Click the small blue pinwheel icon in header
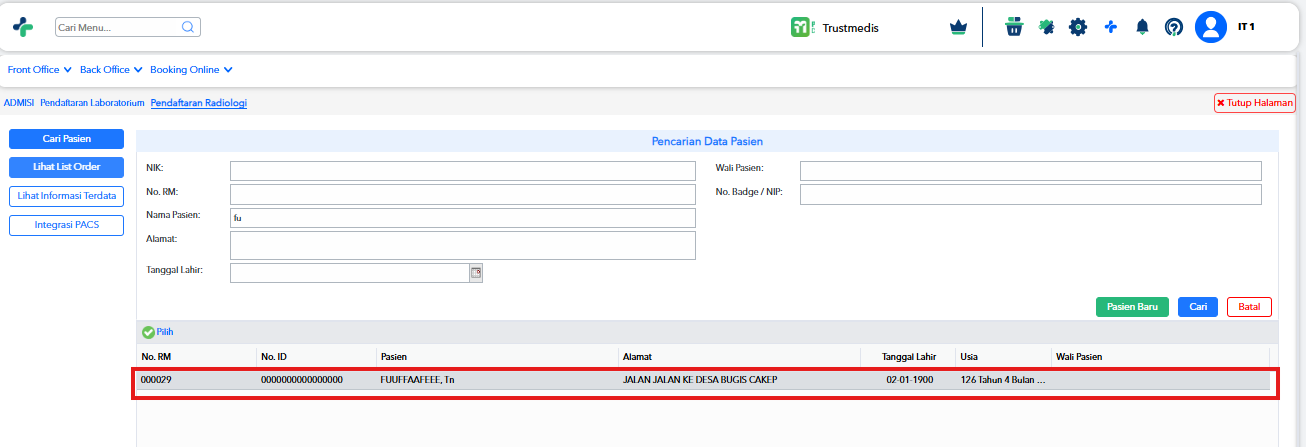This screenshot has width=1306, height=447. [1110, 27]
